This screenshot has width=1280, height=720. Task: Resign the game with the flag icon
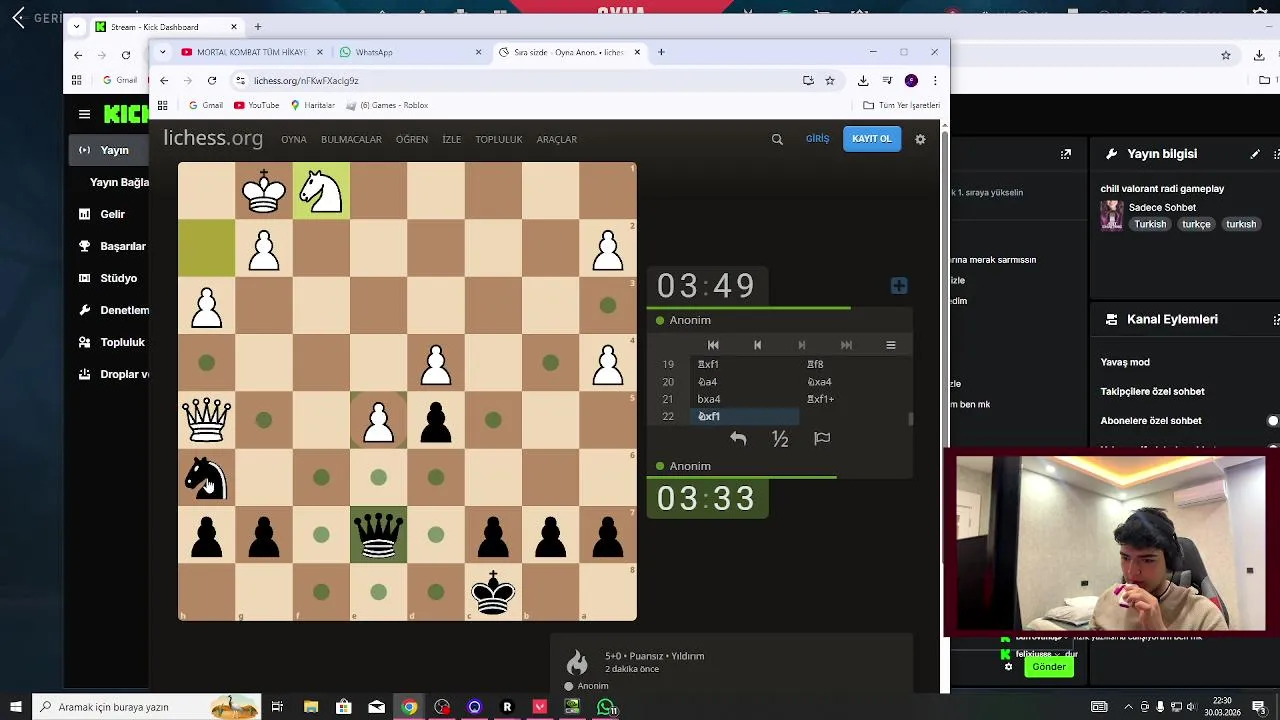822,438
